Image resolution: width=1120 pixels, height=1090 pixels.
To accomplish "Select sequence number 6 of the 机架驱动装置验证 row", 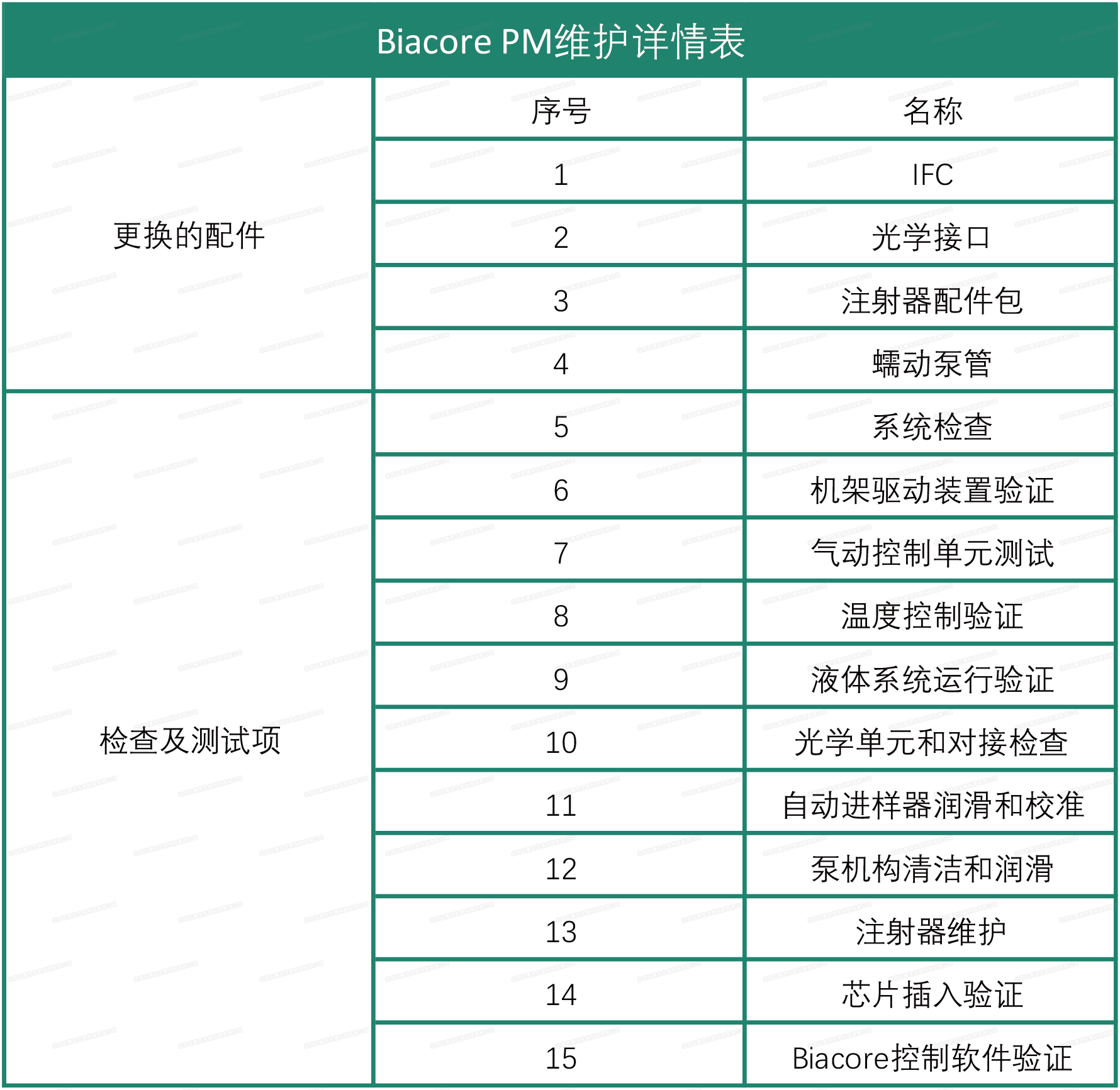I will tap(559, 487).
